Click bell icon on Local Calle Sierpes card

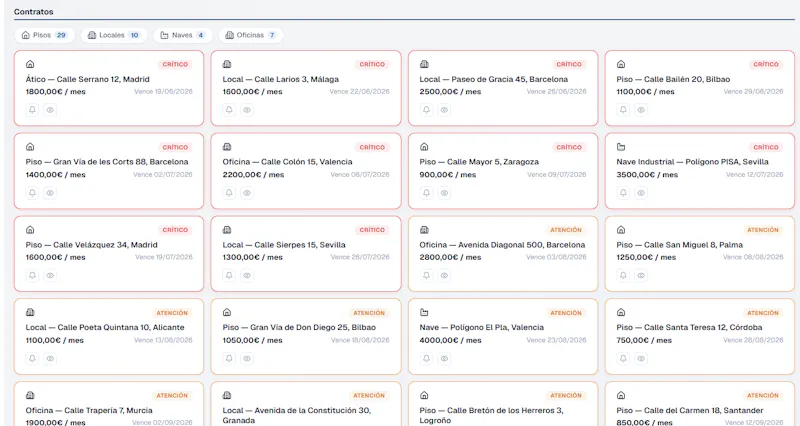tap(229, 275)
